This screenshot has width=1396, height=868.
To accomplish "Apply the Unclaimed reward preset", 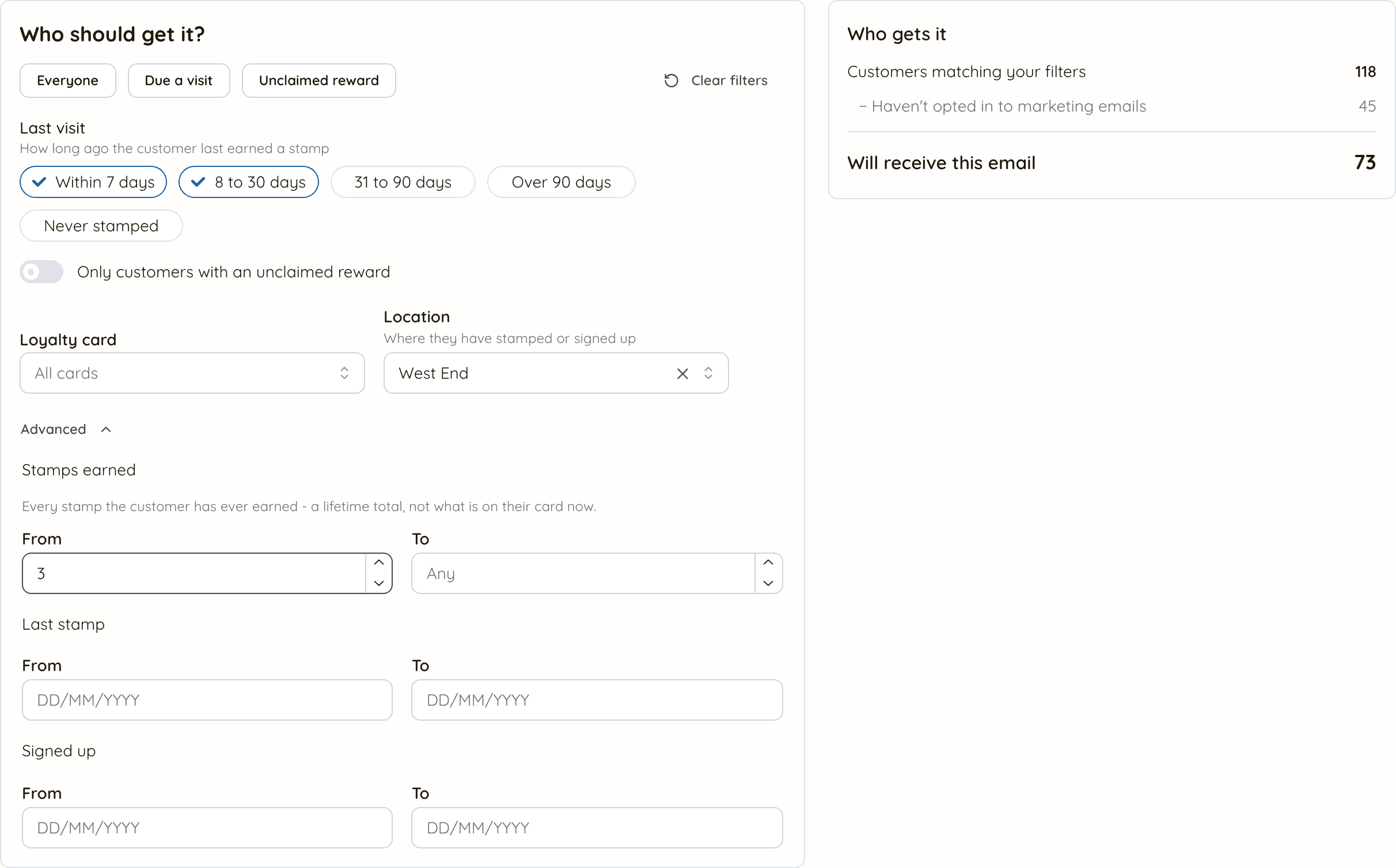I will click(319, 81).
